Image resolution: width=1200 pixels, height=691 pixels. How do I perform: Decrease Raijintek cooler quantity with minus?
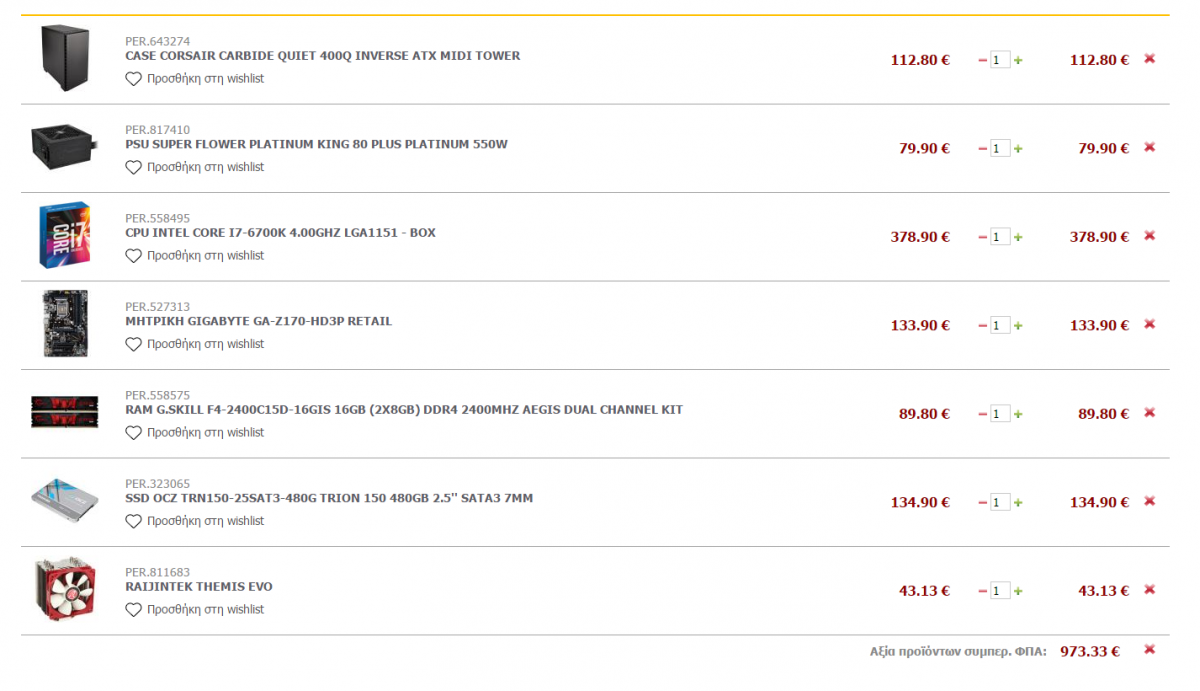coord(983,591)
